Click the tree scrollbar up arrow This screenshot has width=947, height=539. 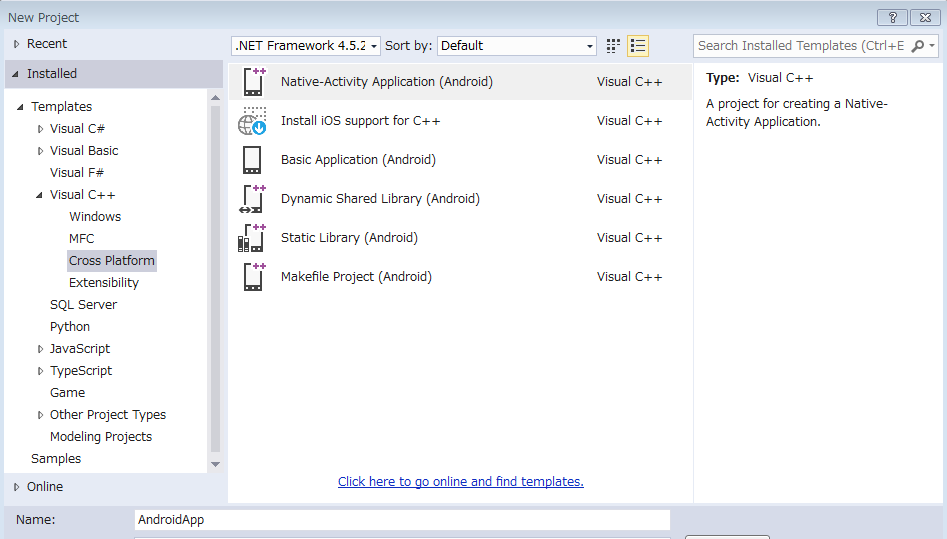point(216,98)
